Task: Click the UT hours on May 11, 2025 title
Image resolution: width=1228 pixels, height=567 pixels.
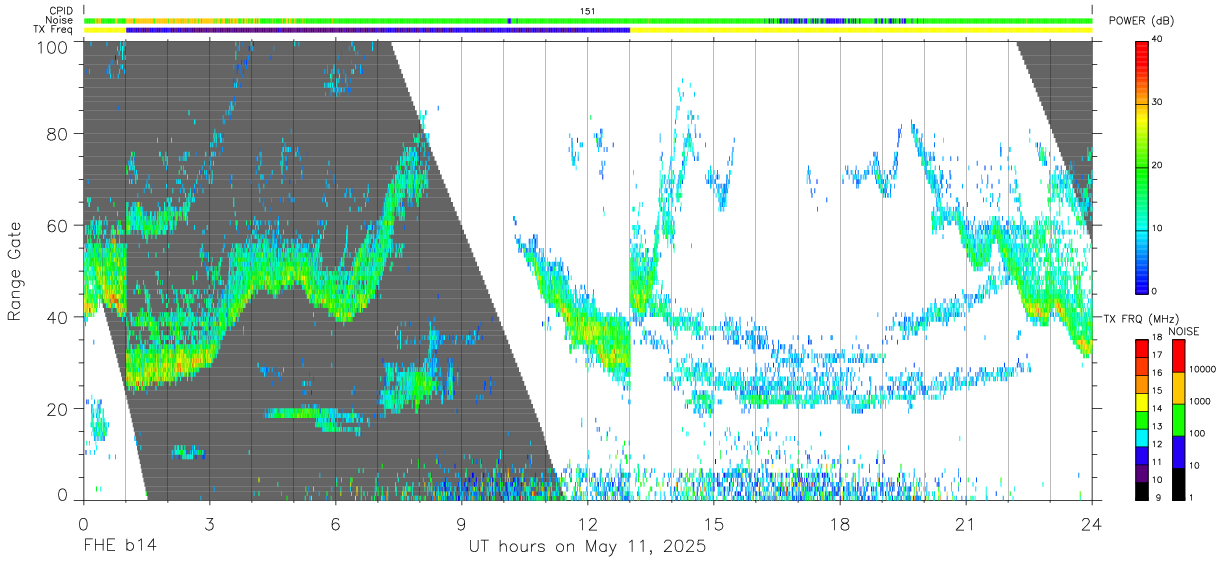Action: tap(588, 547)
